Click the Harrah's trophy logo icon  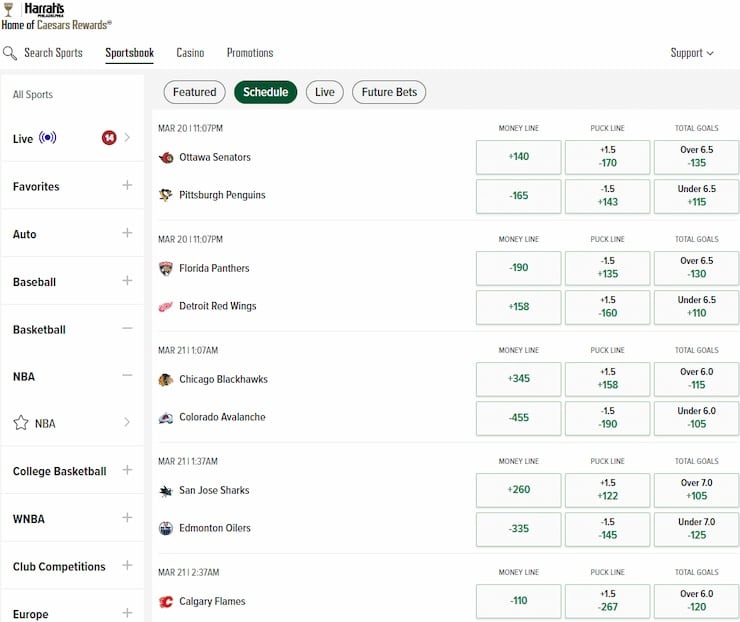[8, 9]
